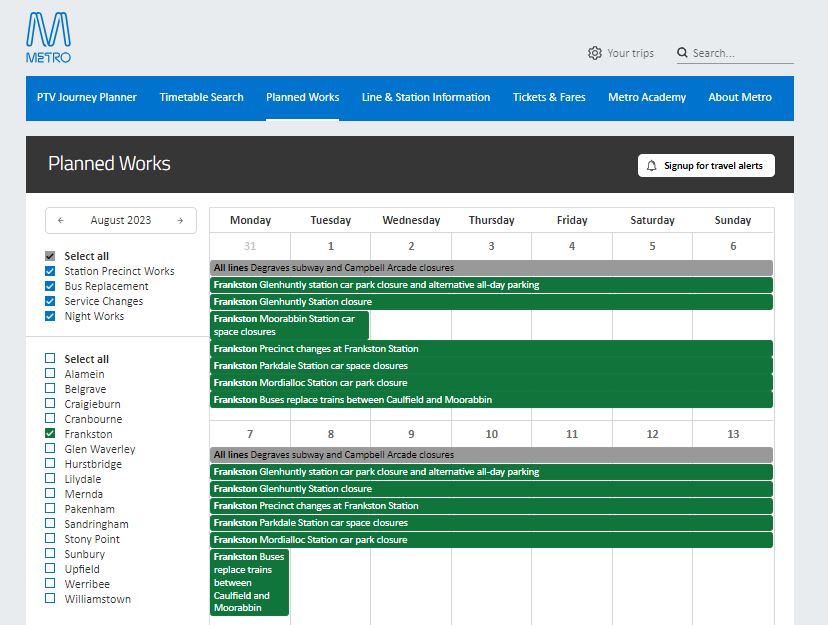The height and width of the screenshot is (625, 828).
Task: Open second week Degraves subway closures event
Action: click(491, 454)
